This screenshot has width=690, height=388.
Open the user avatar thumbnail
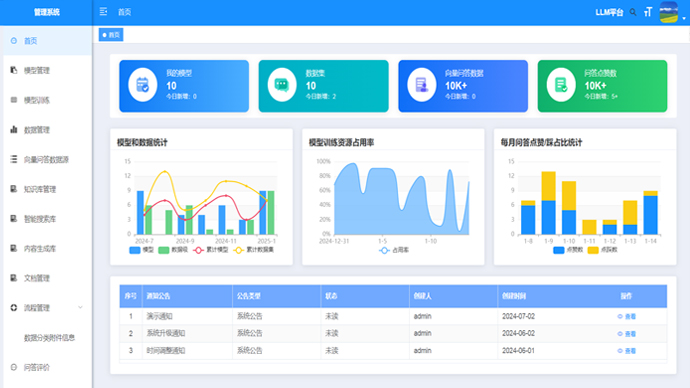tap(668, 12)
